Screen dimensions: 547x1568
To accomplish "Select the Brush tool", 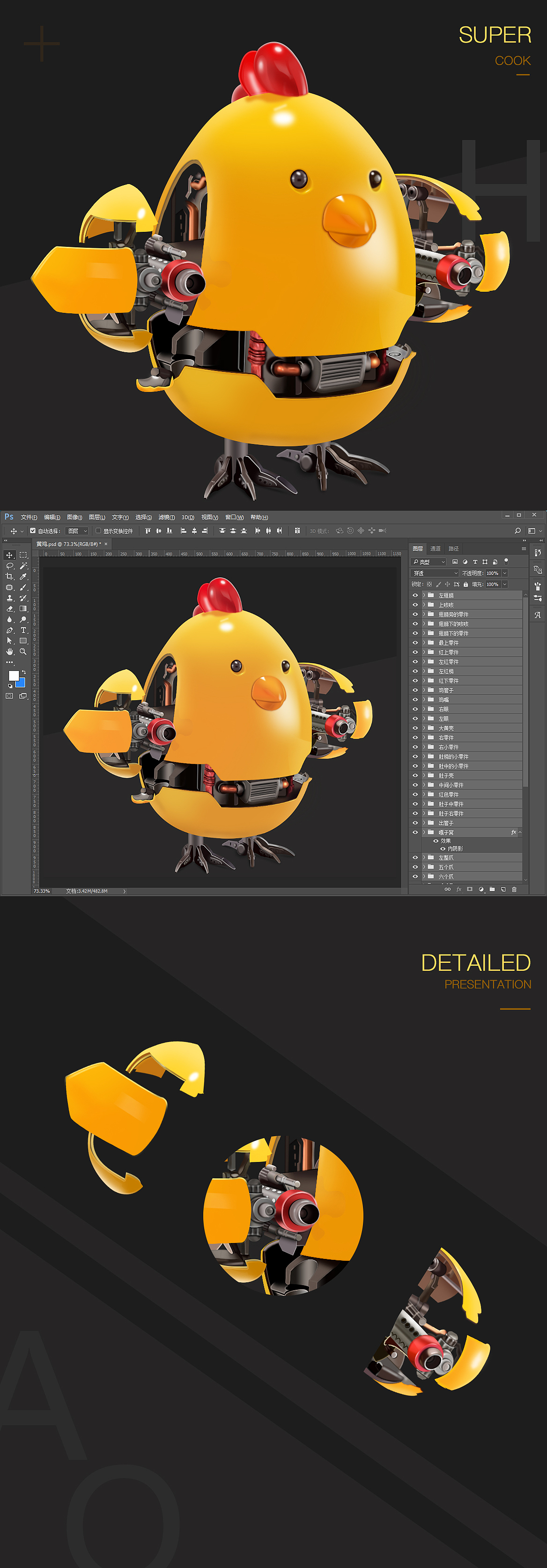I will pyautogui.click(x=23, y=587).
